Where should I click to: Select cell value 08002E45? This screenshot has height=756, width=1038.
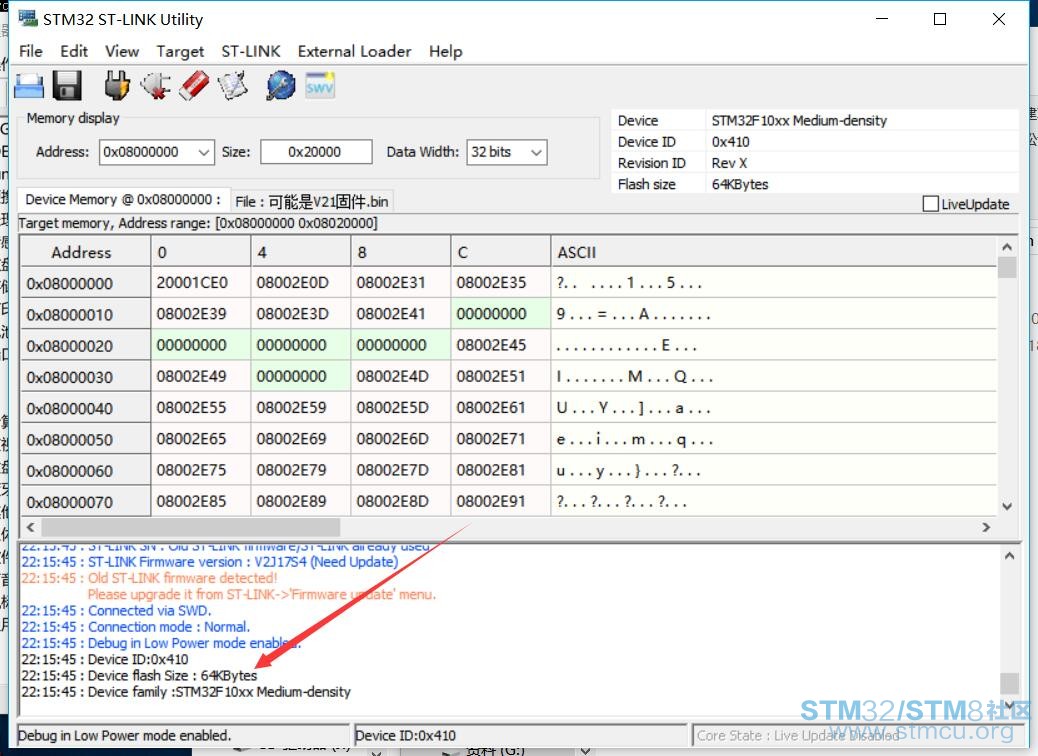point(500,345)
